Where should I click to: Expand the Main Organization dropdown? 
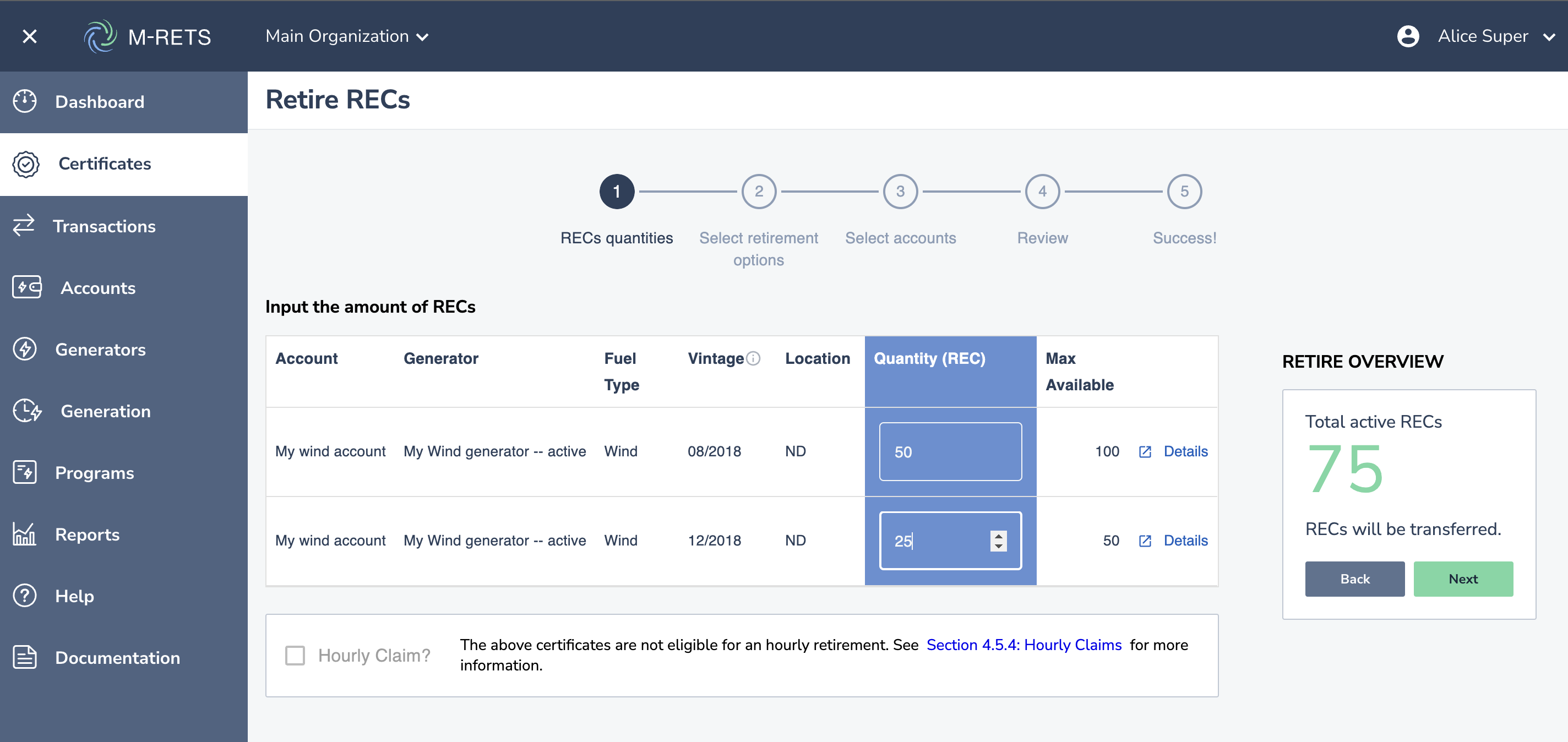(347, 36)
